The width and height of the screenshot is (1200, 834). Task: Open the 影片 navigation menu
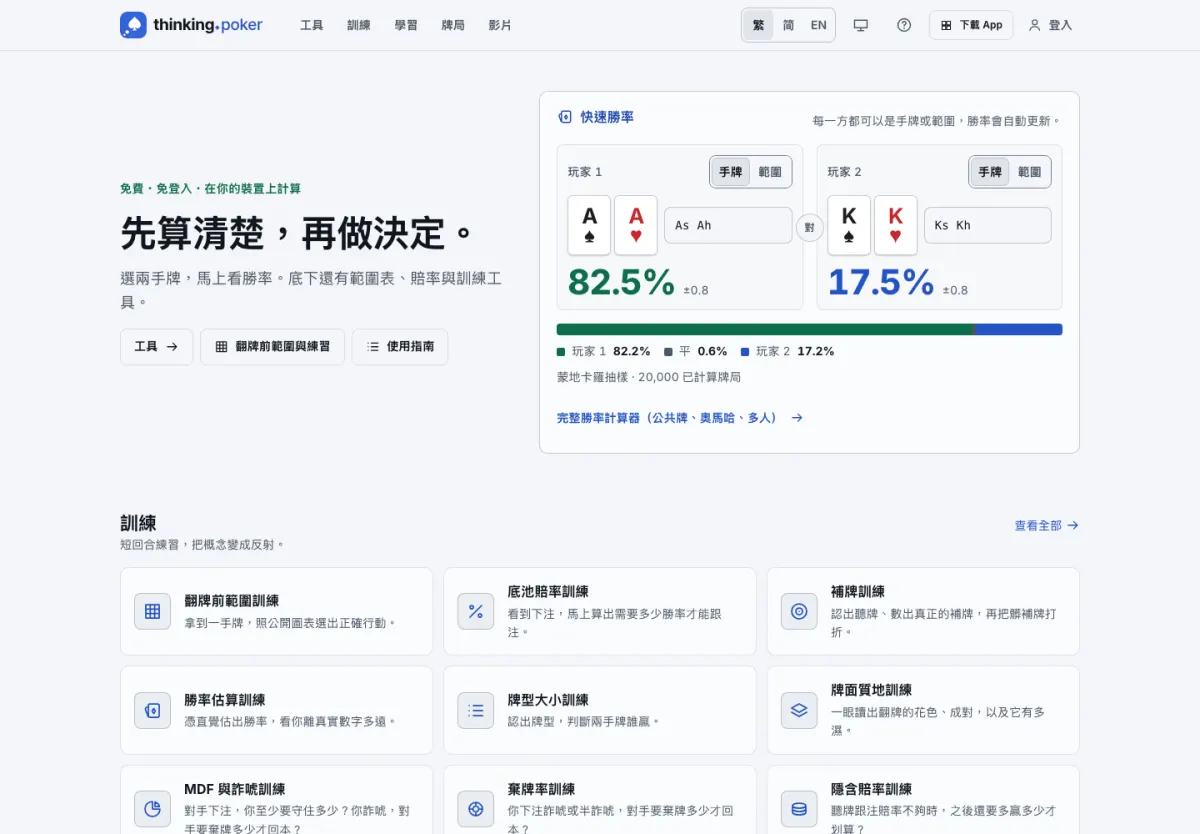(500, 25)
